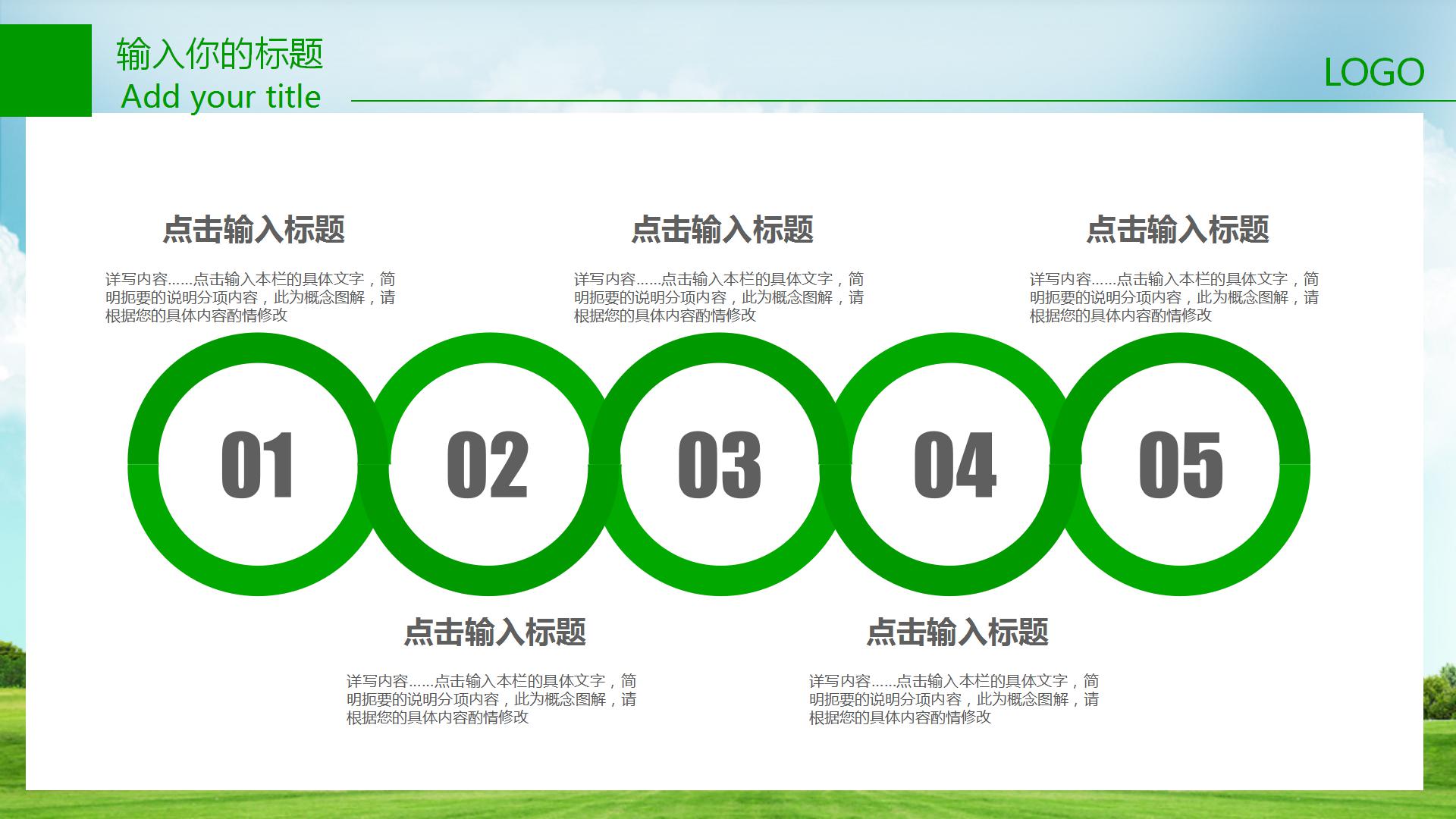Select the description paragraph below circle 02

point(491,699)
